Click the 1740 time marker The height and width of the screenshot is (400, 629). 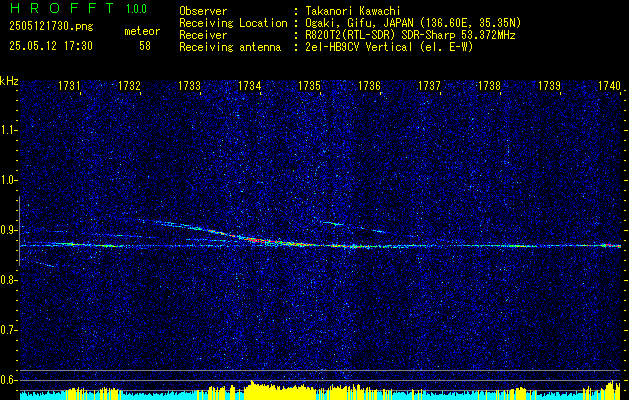(x=609, y=86)
